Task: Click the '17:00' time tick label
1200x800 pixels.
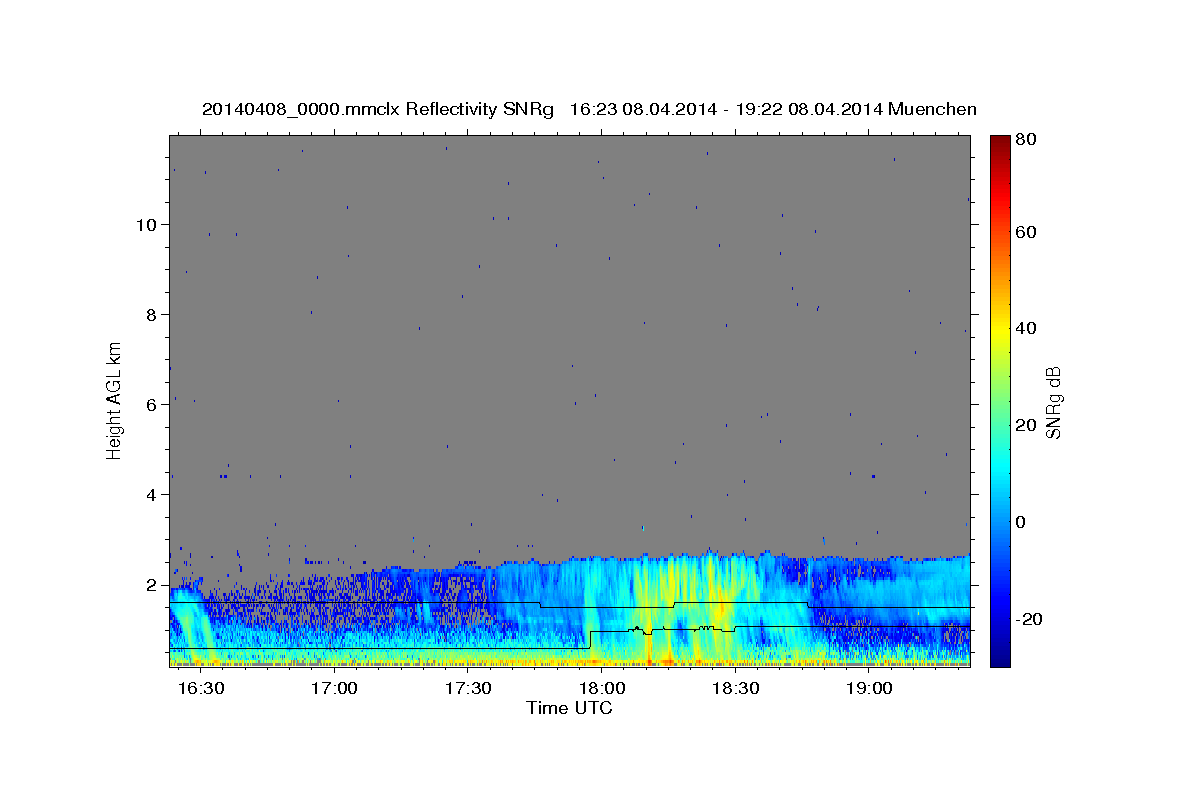Action: pyautogui.click(x=334, y=689)
